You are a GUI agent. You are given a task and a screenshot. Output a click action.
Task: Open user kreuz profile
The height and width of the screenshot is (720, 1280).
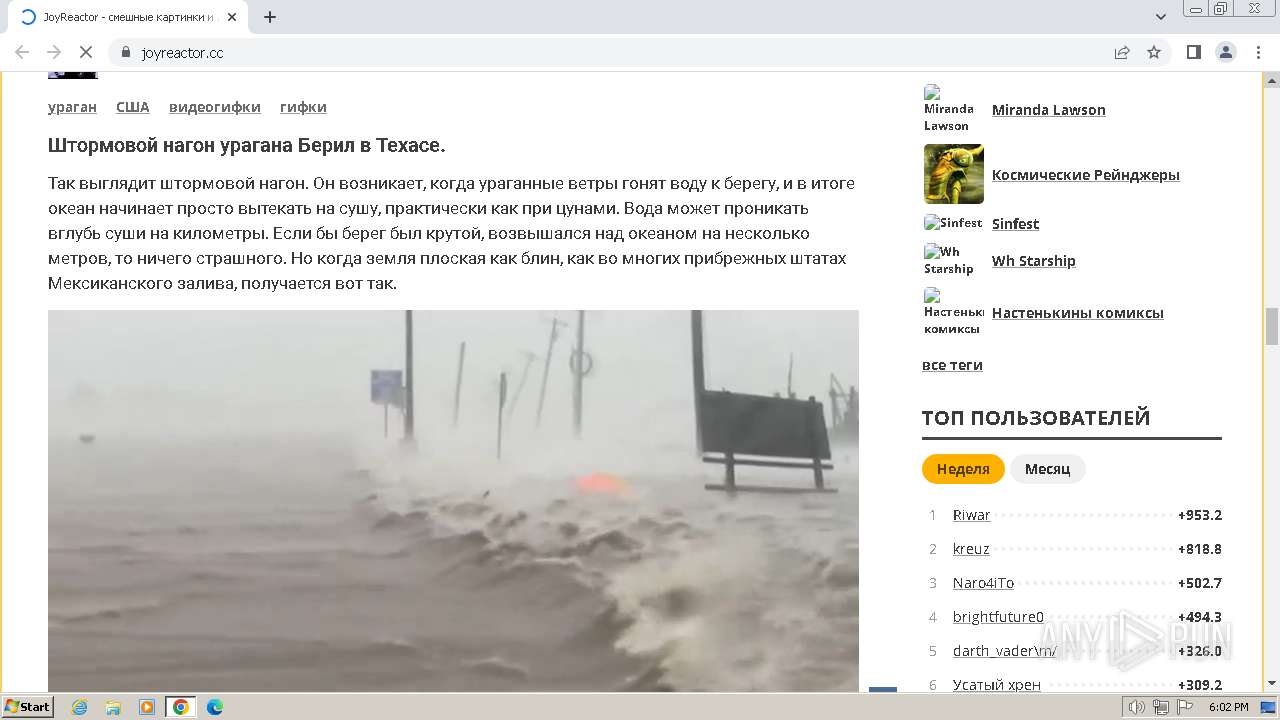(x=971, y=549)
